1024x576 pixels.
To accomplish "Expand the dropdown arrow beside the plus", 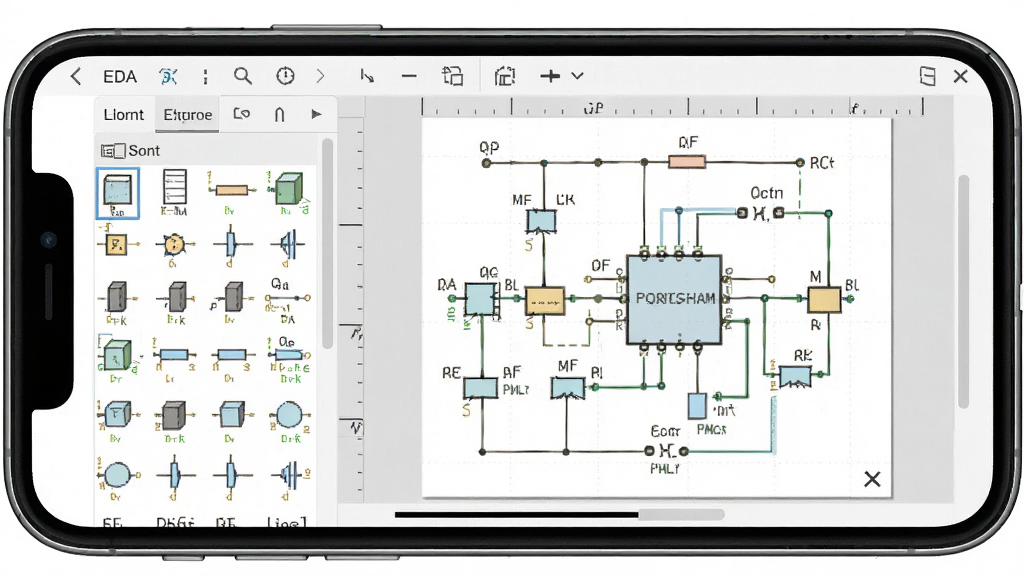I will click(577, 76).
